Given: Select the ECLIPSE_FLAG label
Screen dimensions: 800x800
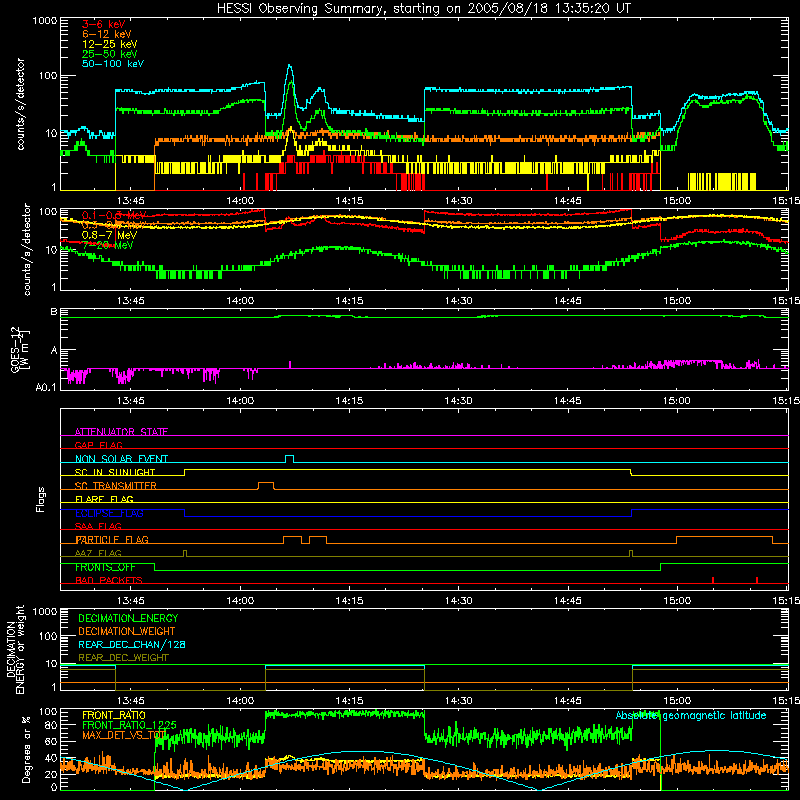Looking at the screenshot, I should (x=109, y=513).
